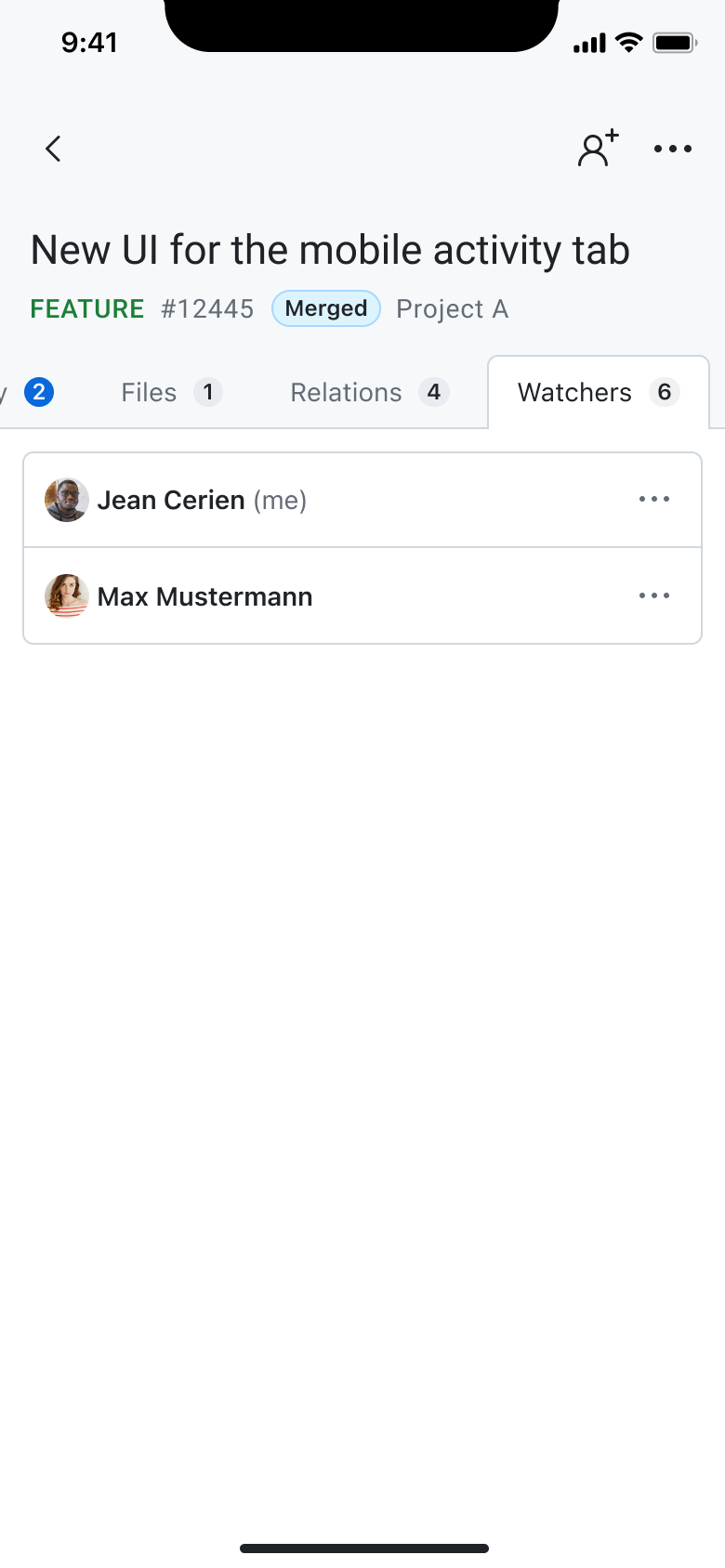Viewport: 725px width, 1568px height.
Task: Select the Watchers tab
Action: coord(573,392)
